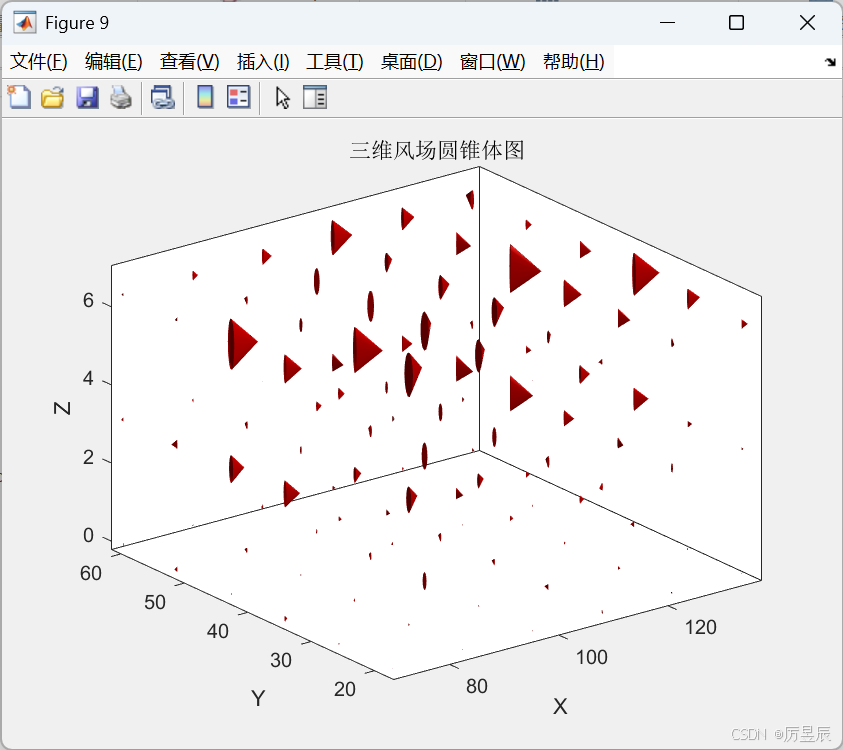
Task: Insert a colorbar using the toolbar icon
Action: [x=205, y=97]
